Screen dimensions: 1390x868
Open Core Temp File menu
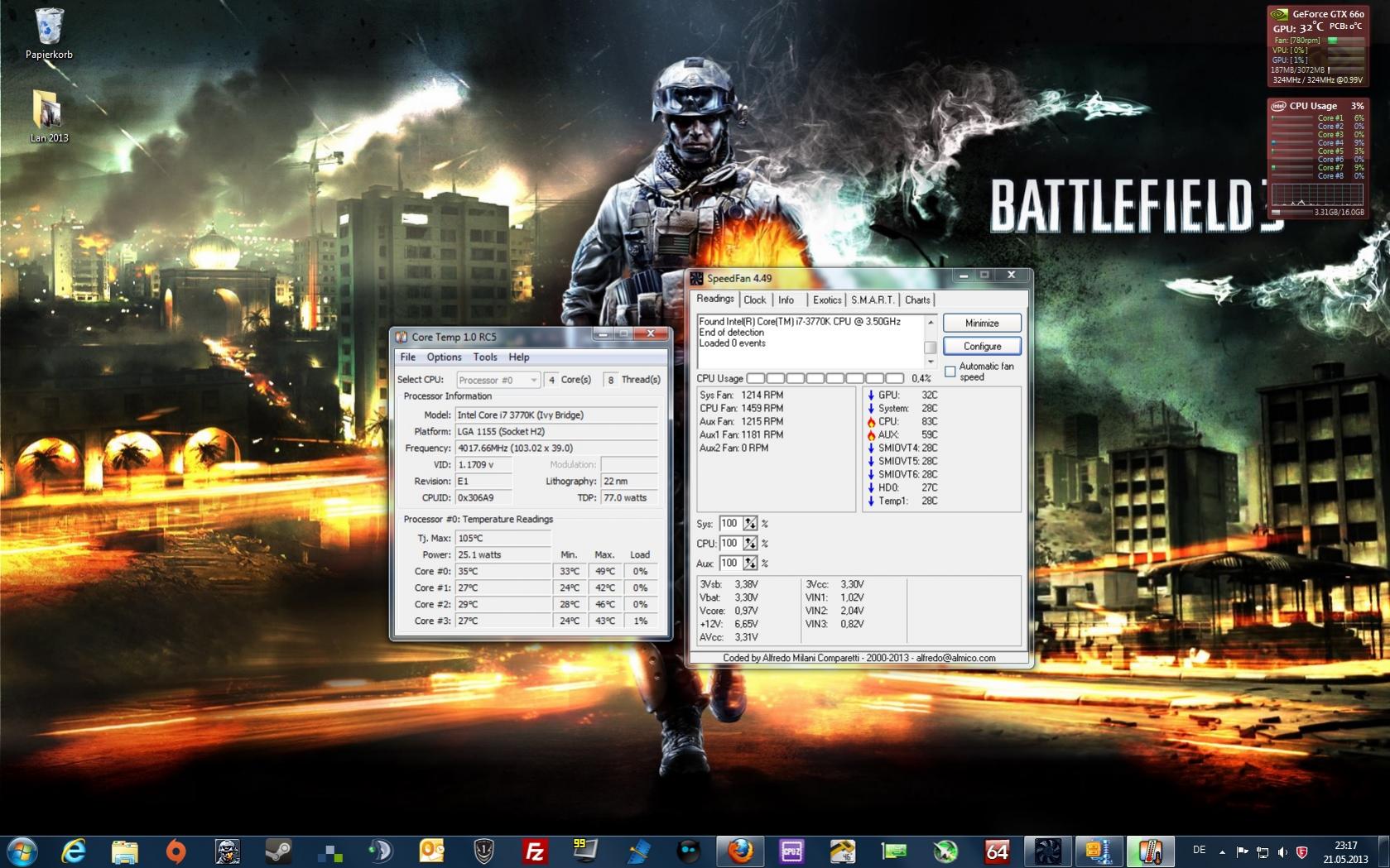[x=408, y=357]
